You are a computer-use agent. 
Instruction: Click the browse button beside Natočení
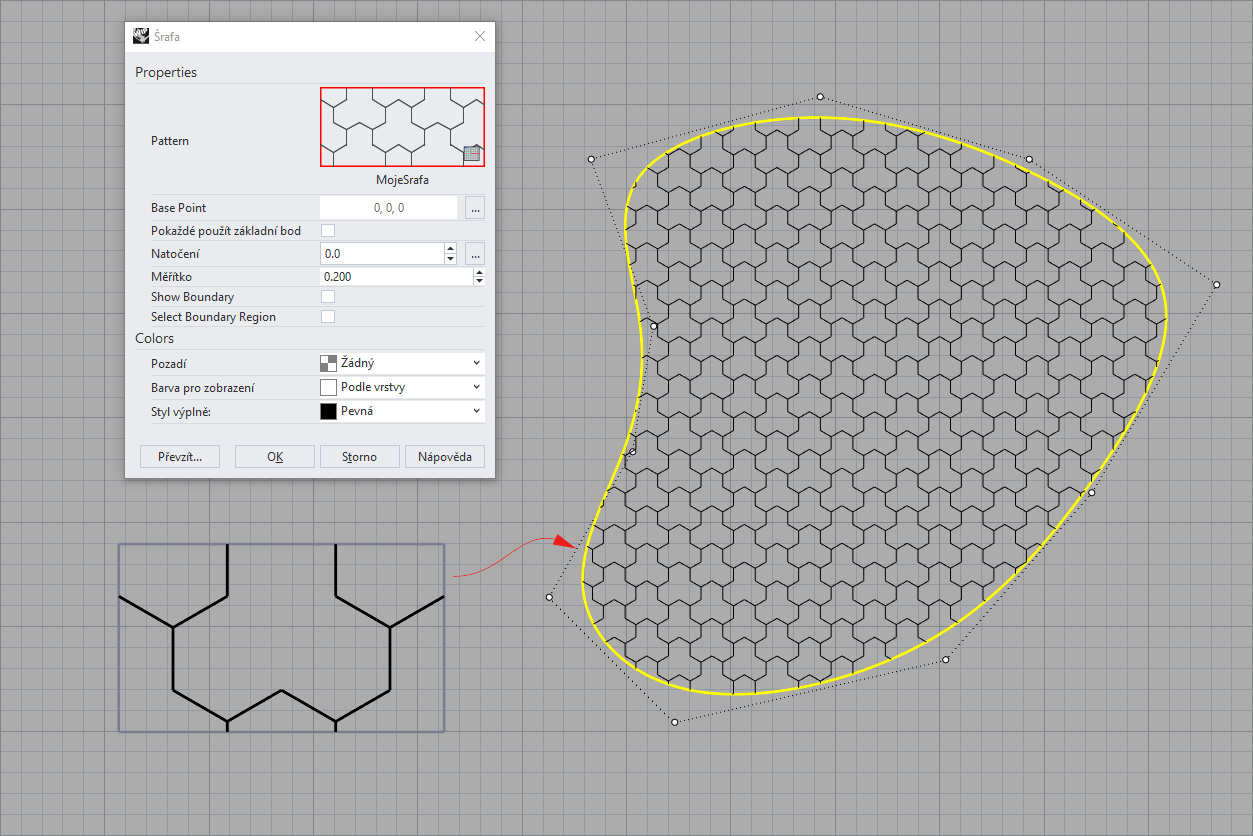tap(475, 254)
